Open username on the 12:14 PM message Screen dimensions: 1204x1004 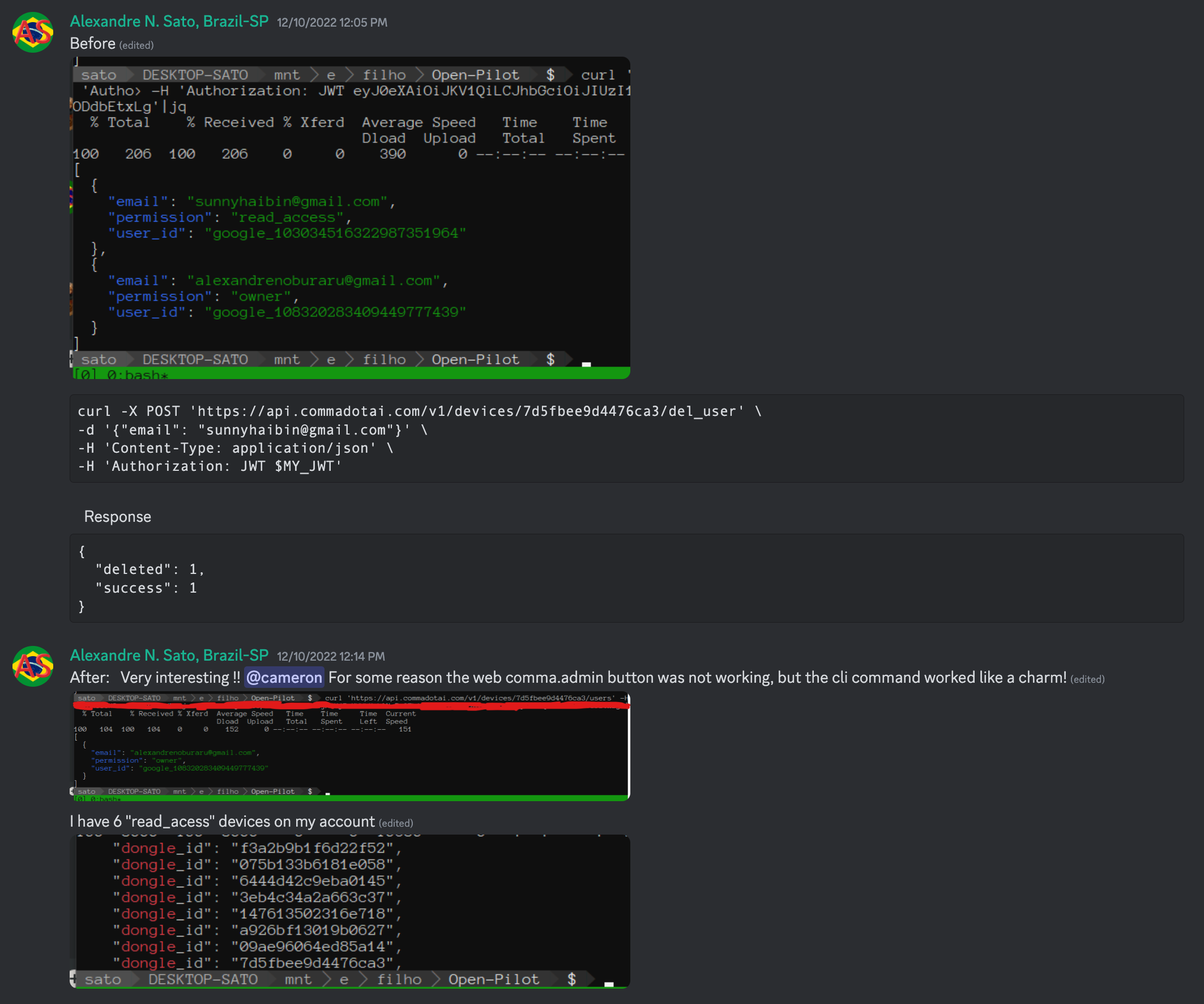tap(169, 655)
